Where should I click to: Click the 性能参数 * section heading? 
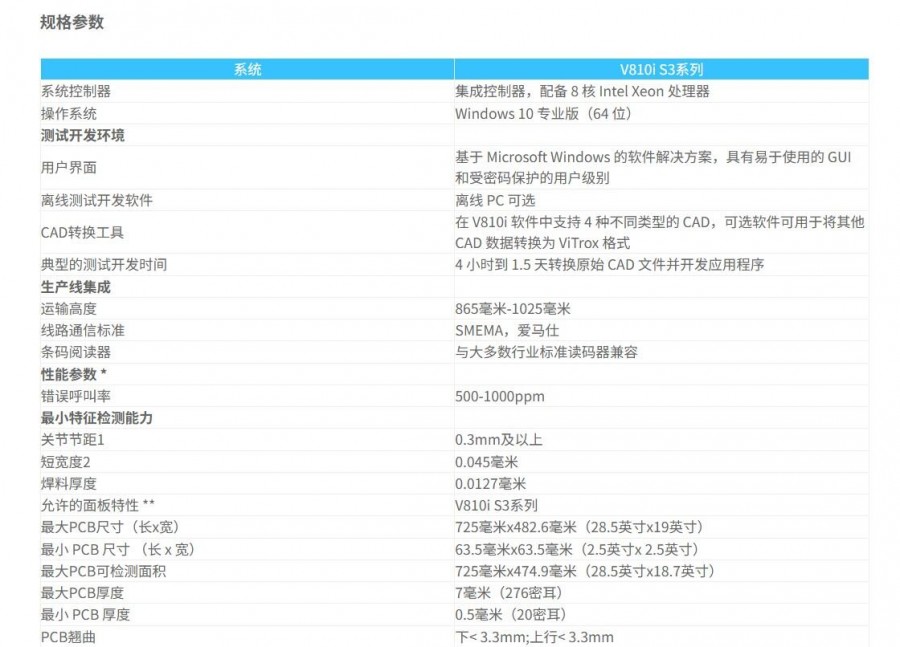point(74,374)
